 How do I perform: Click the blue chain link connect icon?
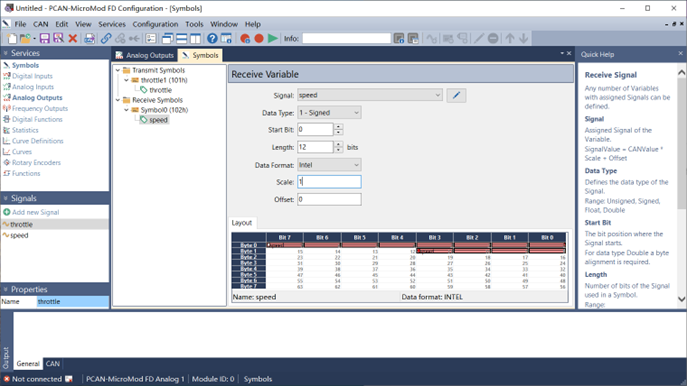click(x=106, y=39)
